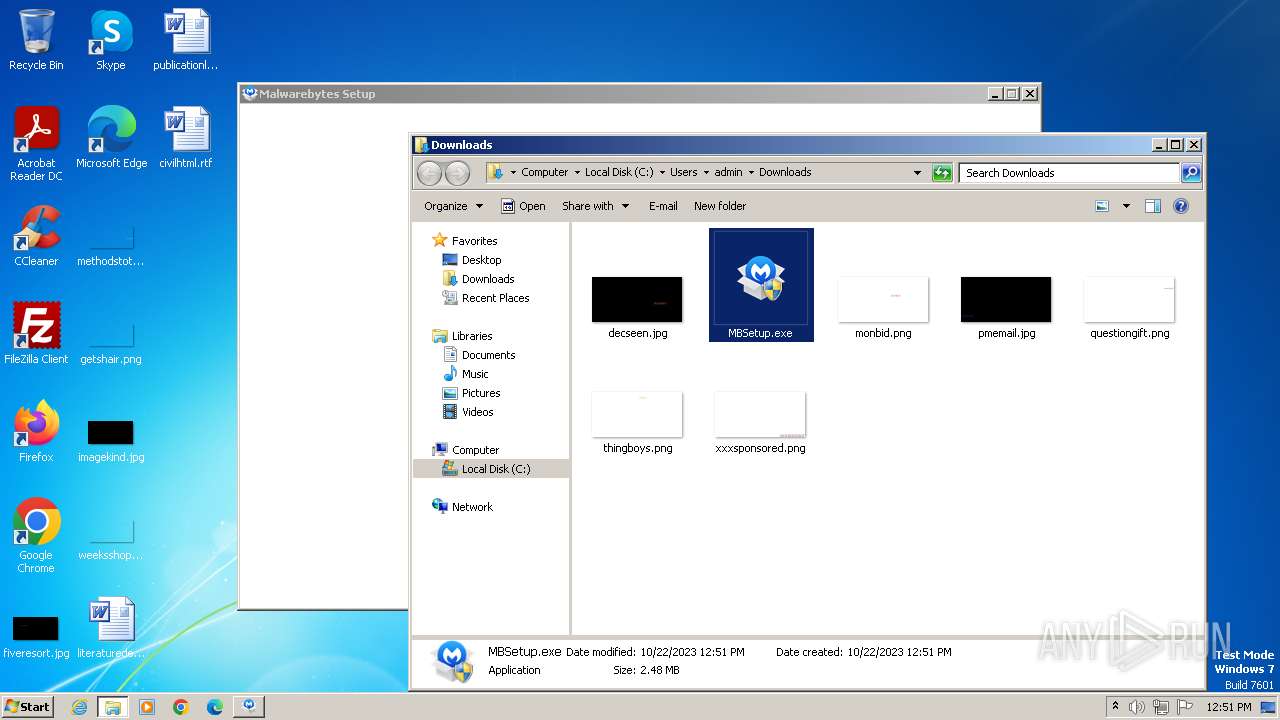This screenshot has height=720, width=1280.
Task: Open the civilhtml.rtf desktop file
Action: click(x=186, y=138)
